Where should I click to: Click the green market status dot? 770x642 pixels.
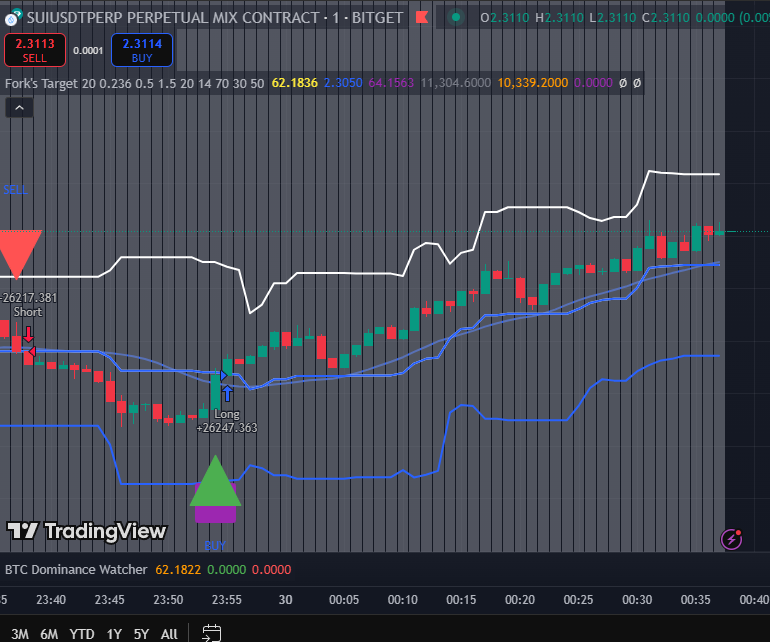tap(456, 18)
